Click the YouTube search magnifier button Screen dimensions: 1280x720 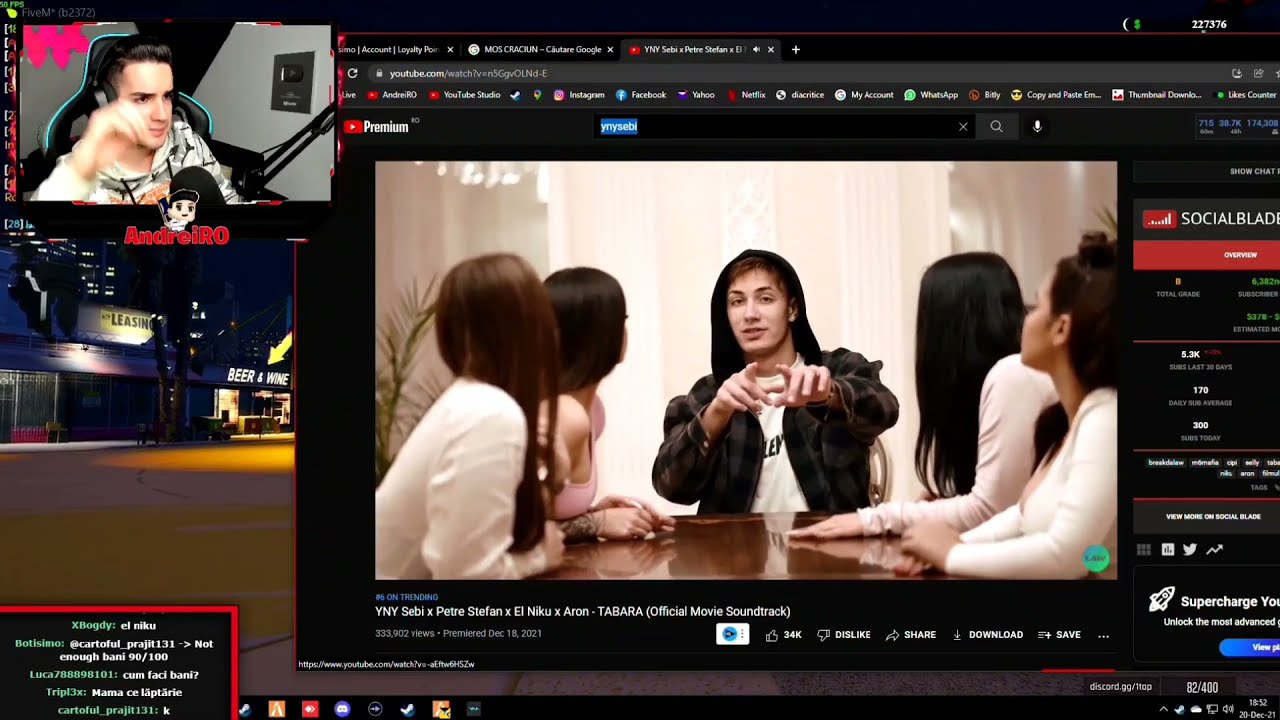click(x=996, y=127)
